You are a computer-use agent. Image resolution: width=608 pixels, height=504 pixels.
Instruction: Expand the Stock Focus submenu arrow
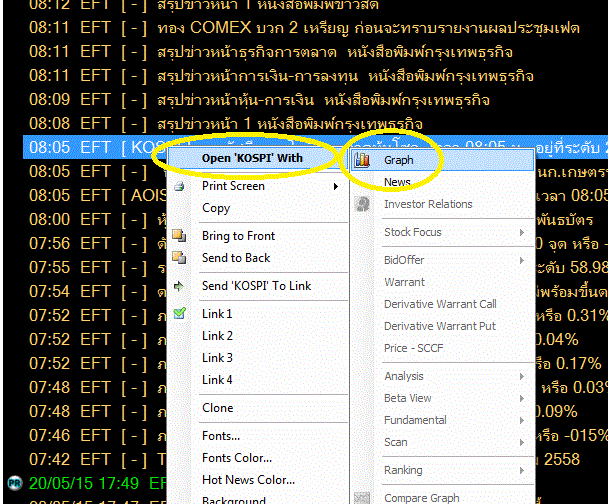click(x=522, y=232)
